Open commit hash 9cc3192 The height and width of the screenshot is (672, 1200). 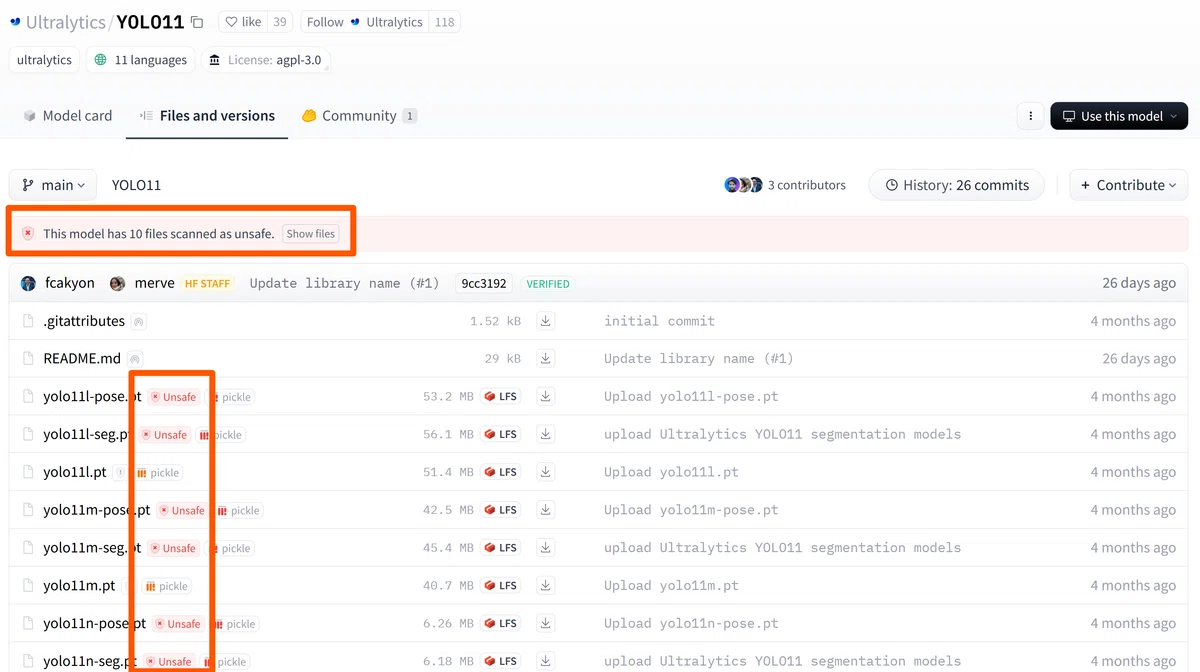coord(483,283)
